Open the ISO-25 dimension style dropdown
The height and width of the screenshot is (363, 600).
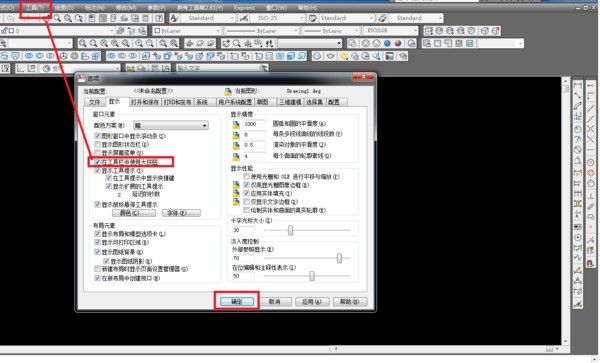278,18
